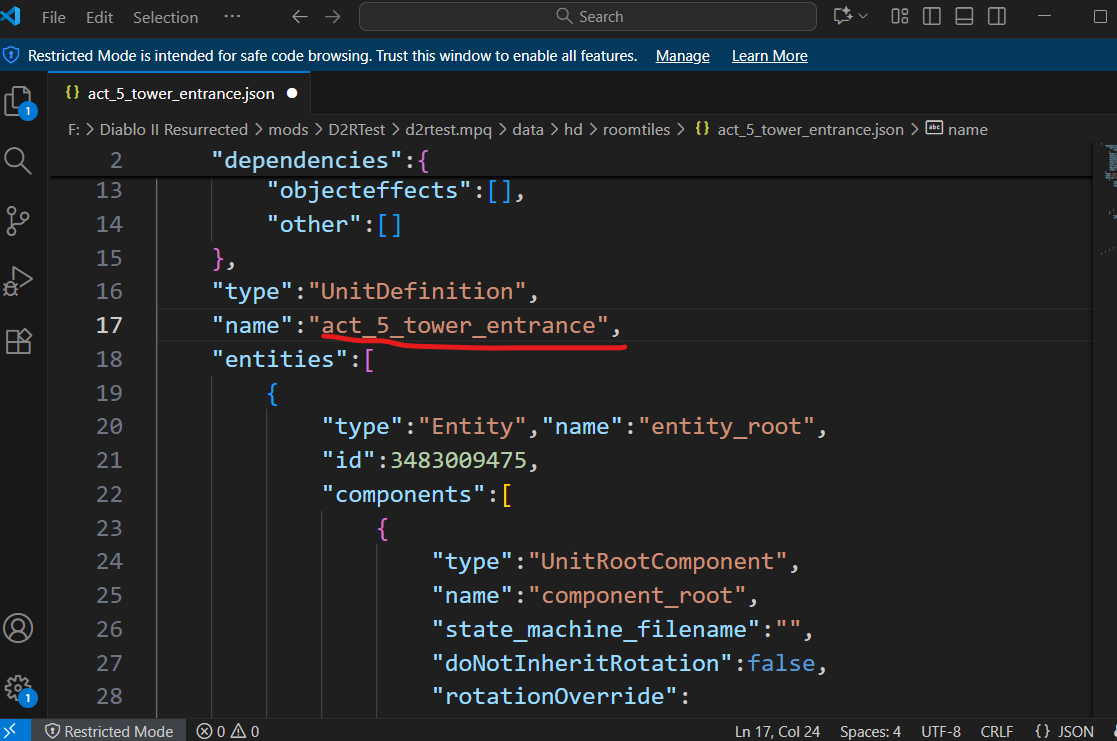Go forward with the right arrow
The height and width of the screenshot is (741, 1117).
[x=333, y=16]
